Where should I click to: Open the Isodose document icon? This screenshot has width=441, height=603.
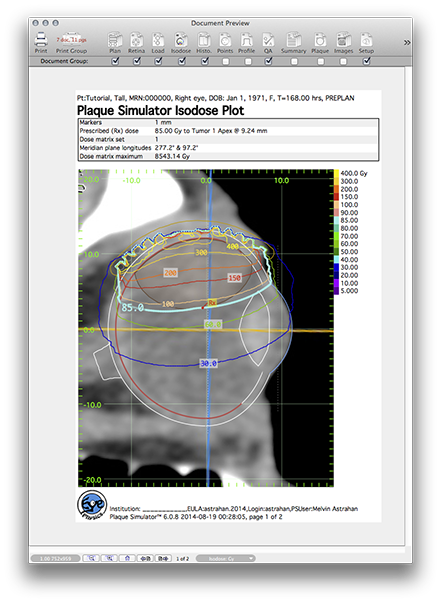[x=180, y=40]
